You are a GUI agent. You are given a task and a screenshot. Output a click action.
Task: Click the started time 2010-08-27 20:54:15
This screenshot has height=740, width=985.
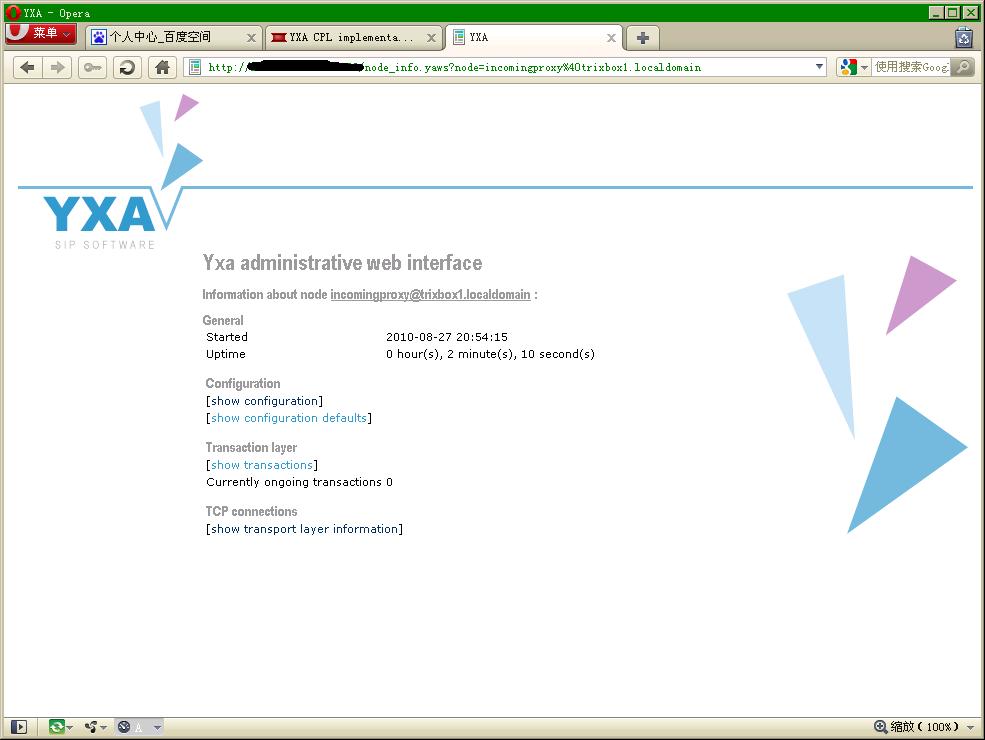447,337
